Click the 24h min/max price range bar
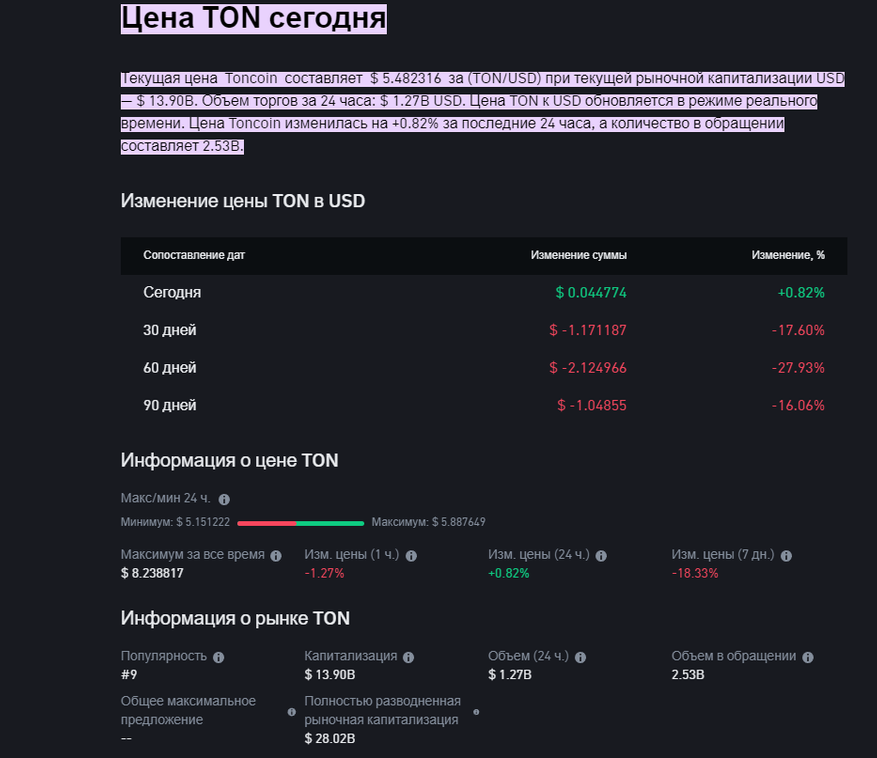877x758 pixels. pos(301,523)
